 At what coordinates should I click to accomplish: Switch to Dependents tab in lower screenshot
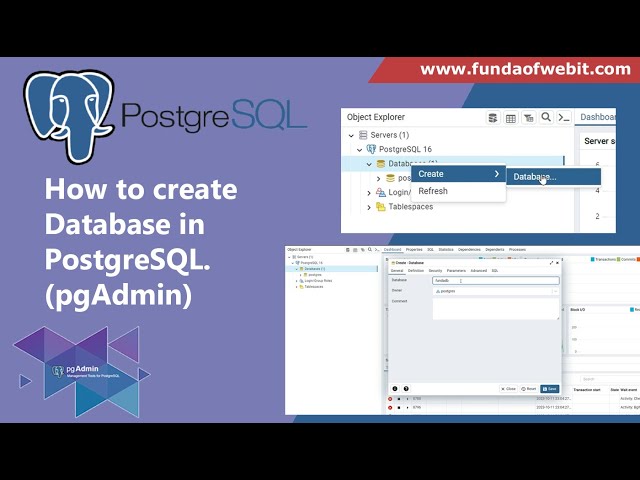click(495, 249)
